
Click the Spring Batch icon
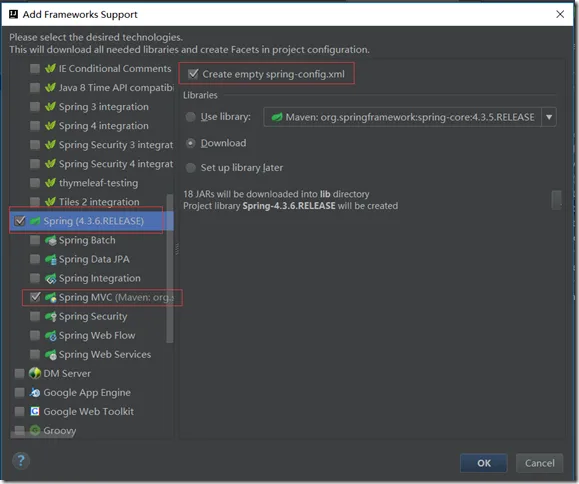(51, 240)
